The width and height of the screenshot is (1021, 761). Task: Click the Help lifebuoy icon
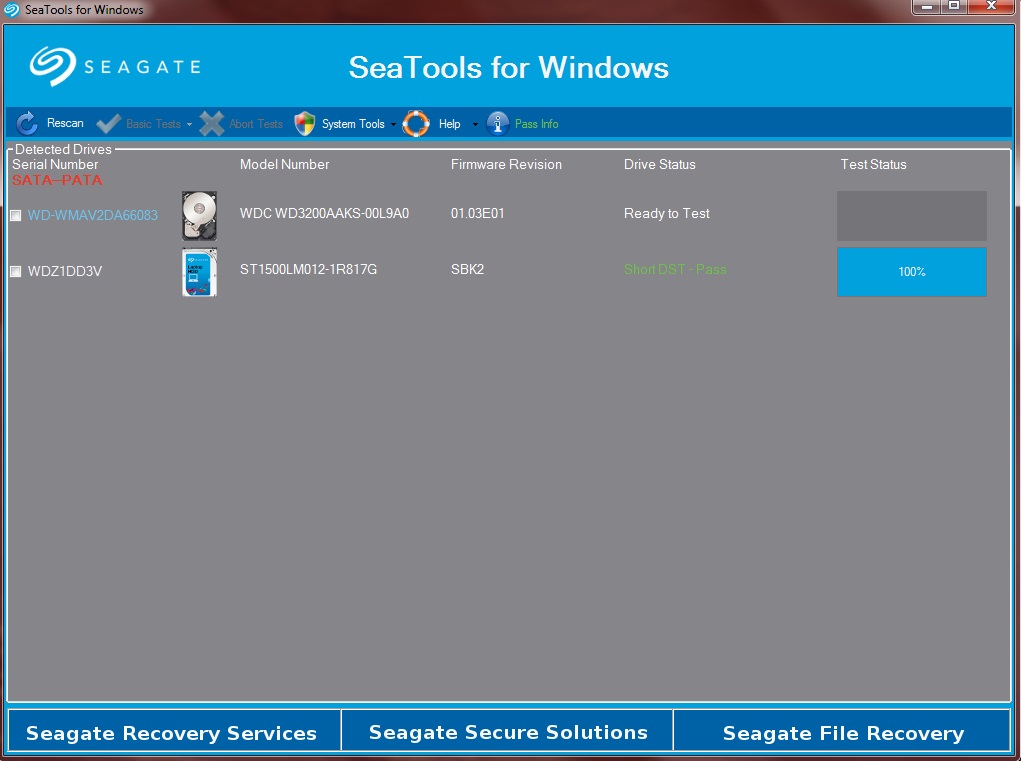pyautogui.click(x=416, y=124)
